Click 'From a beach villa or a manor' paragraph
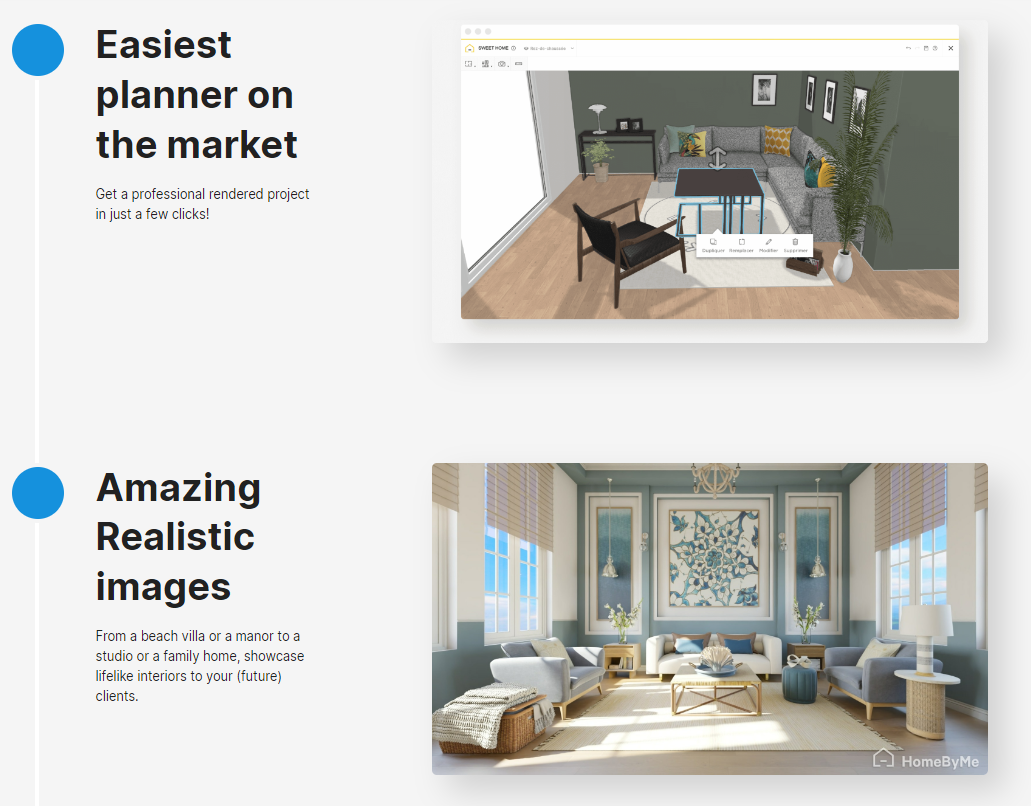 (x=200, y=665)
